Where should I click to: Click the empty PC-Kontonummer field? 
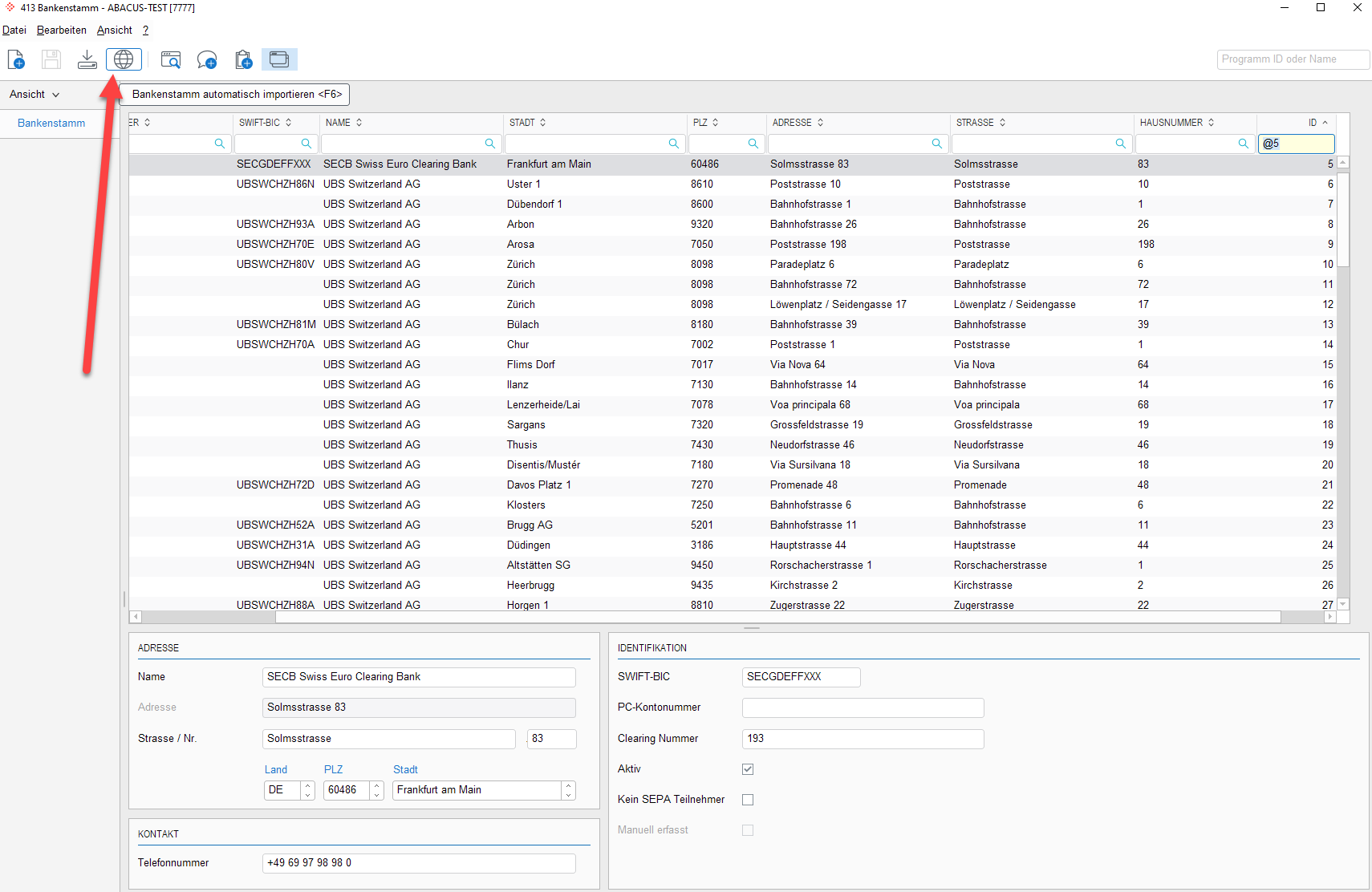pos(863,708)
